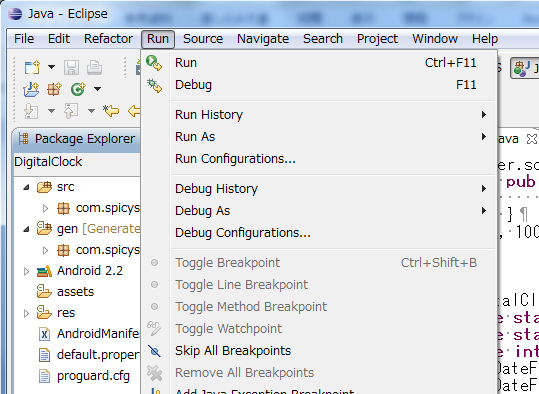Viewport: 539px width, 394px height.
Task: Open the New wizard dropdown arrow
Action: pyautogui.click(x=51, y=67)
